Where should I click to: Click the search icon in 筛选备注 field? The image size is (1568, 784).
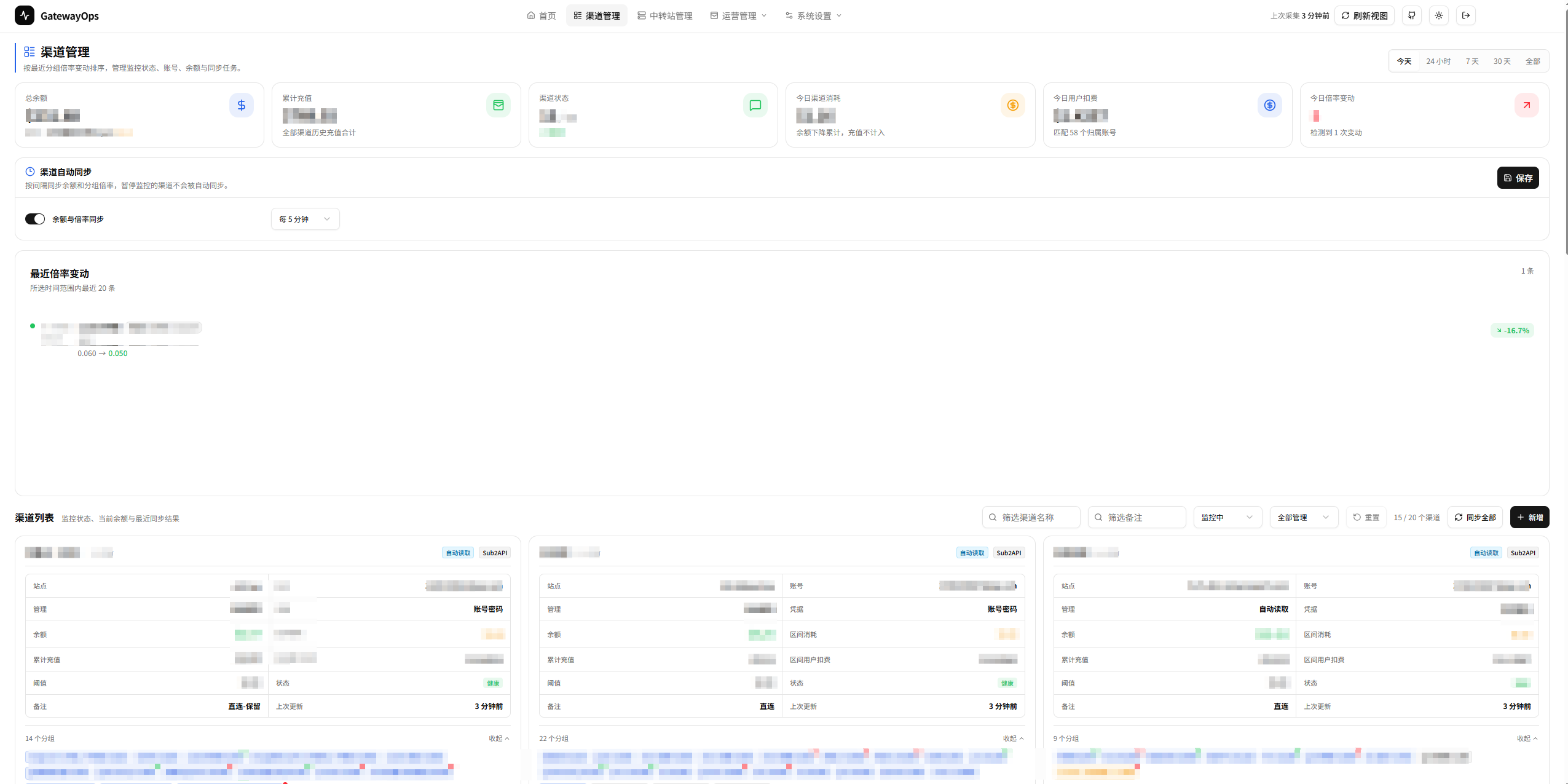(x=1098, y=517)
